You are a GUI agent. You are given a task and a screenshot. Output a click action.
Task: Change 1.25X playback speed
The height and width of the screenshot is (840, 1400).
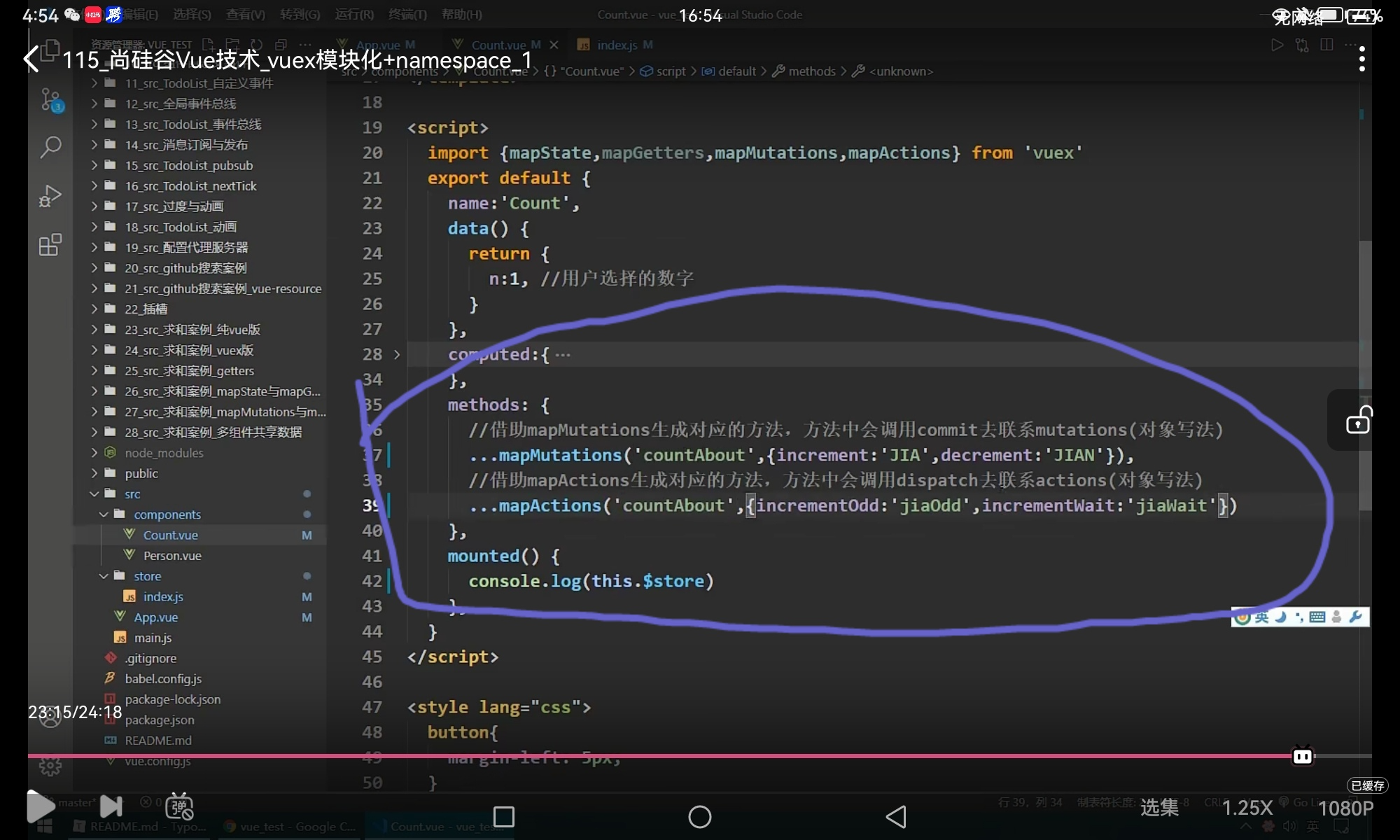point(1247,808)
